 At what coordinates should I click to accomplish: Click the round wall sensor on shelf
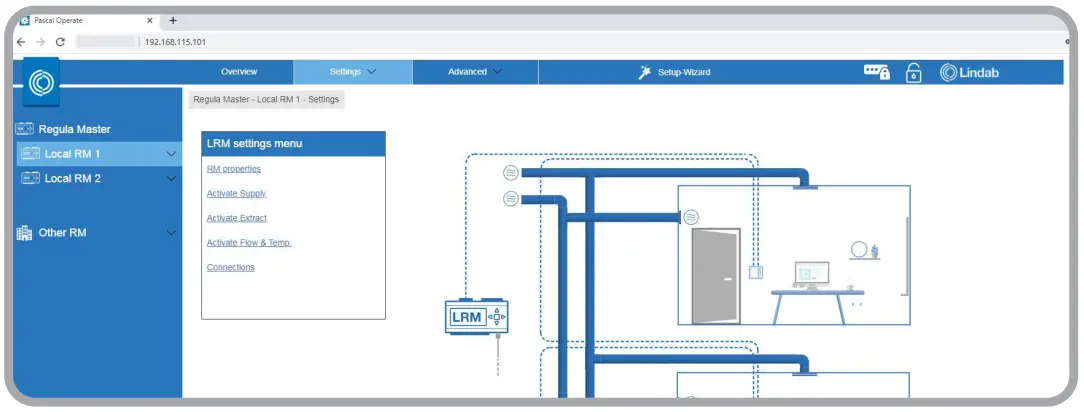(859, 249)
